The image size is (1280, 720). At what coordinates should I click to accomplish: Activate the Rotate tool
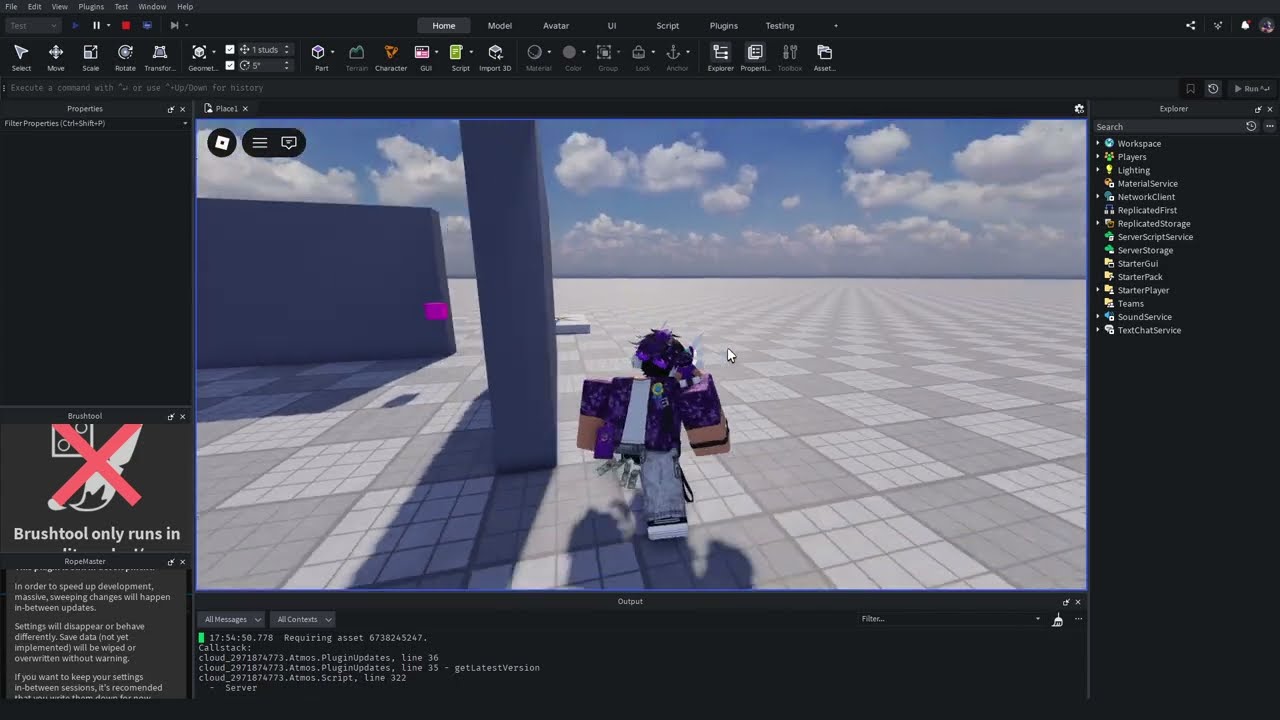pyautogui.click(x=125, y=57)
